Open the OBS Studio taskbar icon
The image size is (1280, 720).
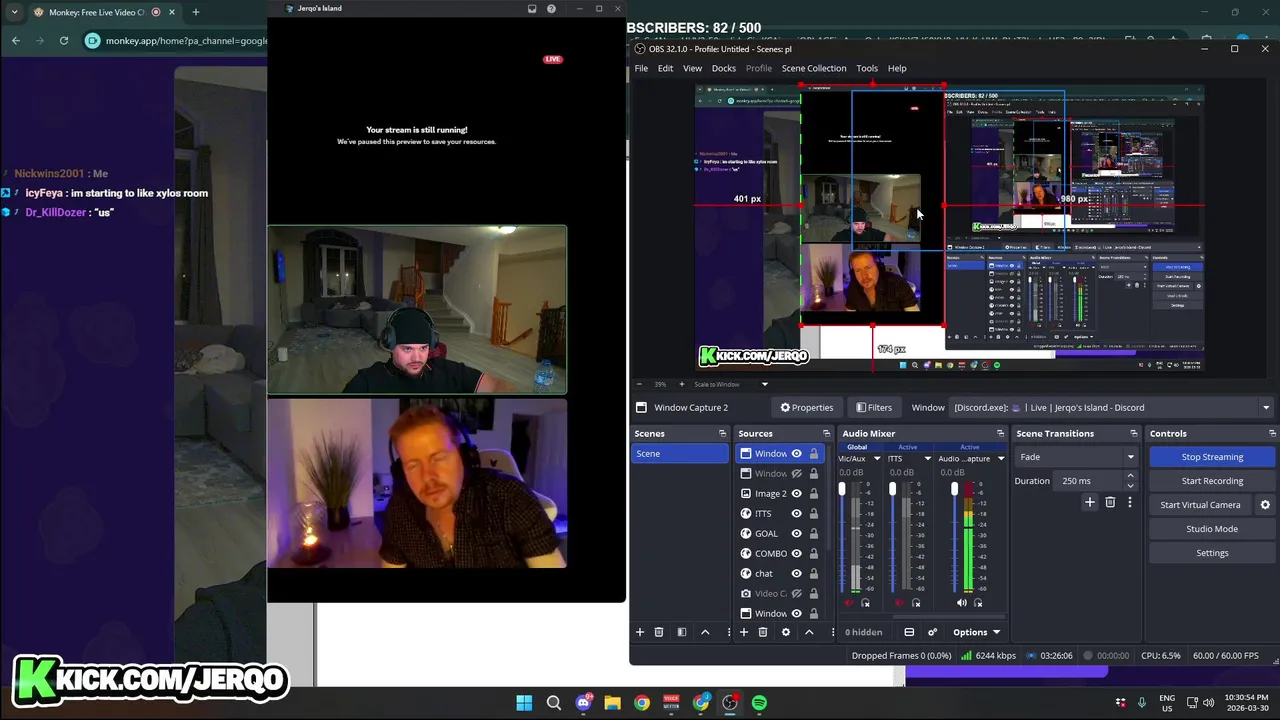(x=730, y=703)
